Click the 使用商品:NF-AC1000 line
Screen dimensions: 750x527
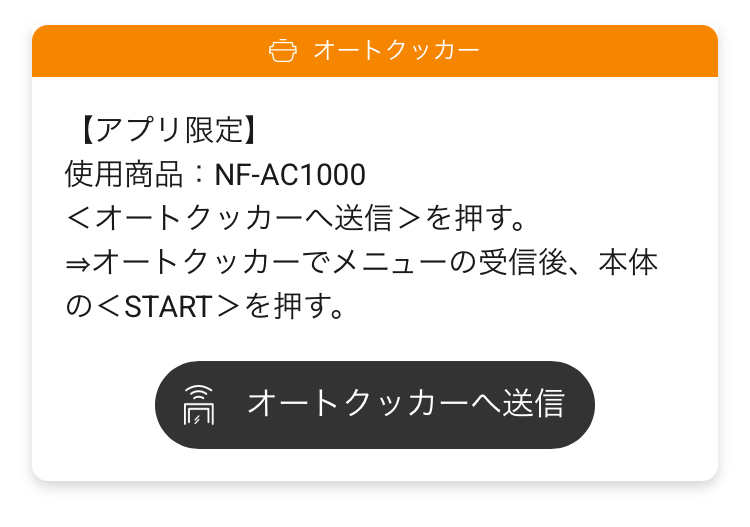pyautogui.click(x=215, y=174)
